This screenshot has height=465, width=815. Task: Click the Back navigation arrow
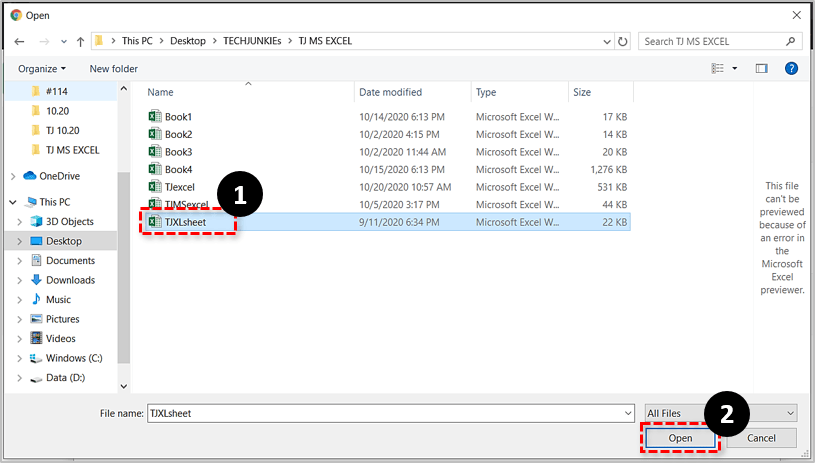[x=19, y=42]
